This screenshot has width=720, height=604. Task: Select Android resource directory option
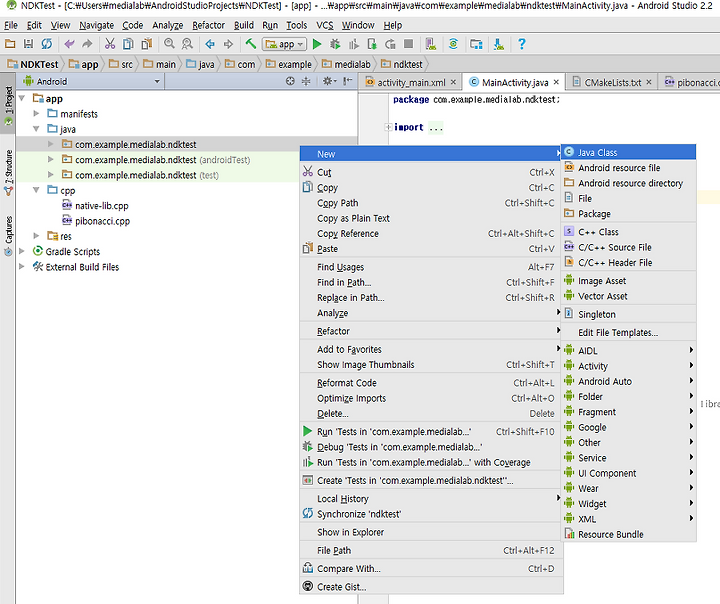(x=628, y=183)
